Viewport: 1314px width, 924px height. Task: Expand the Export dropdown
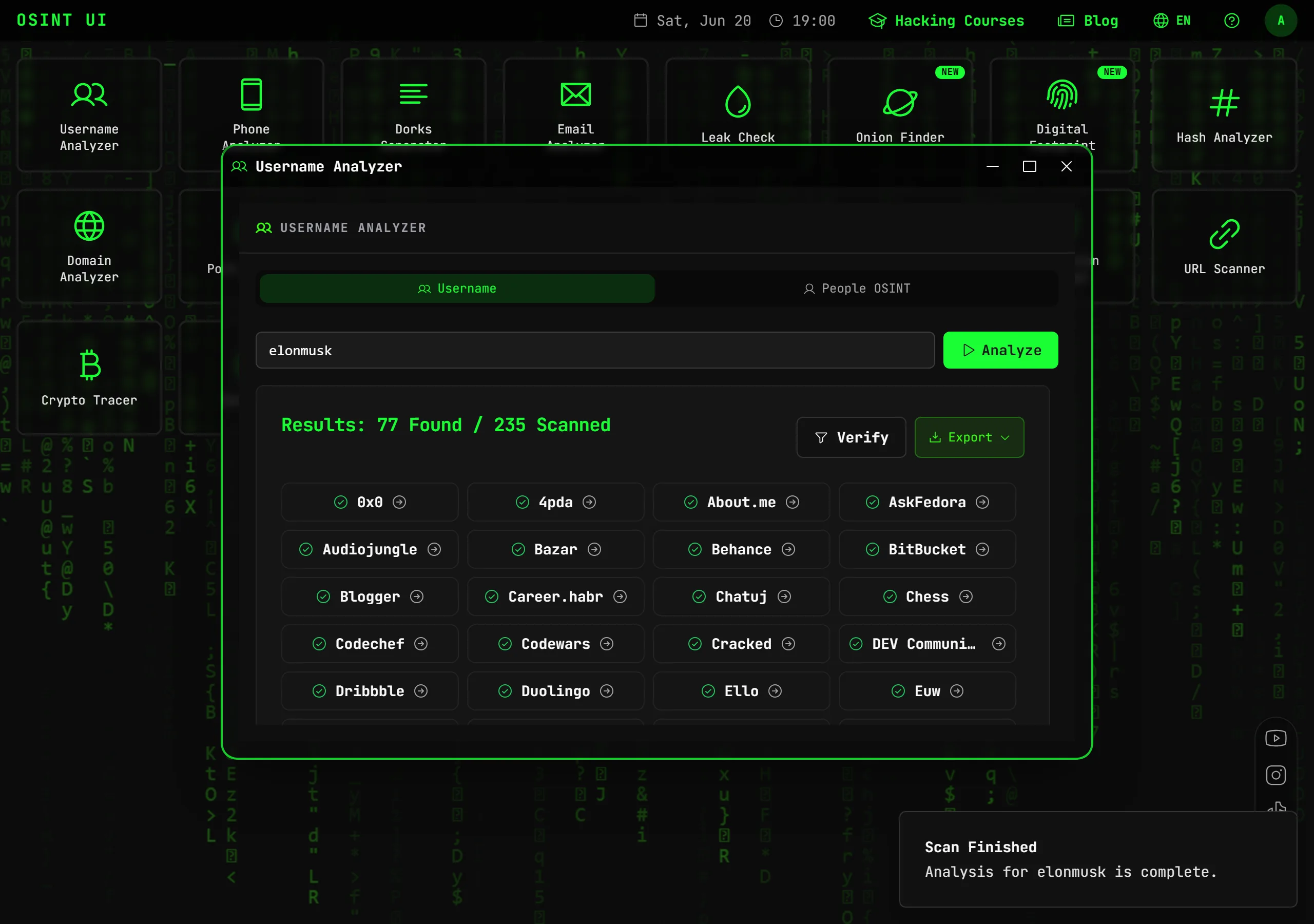(969, 437)
